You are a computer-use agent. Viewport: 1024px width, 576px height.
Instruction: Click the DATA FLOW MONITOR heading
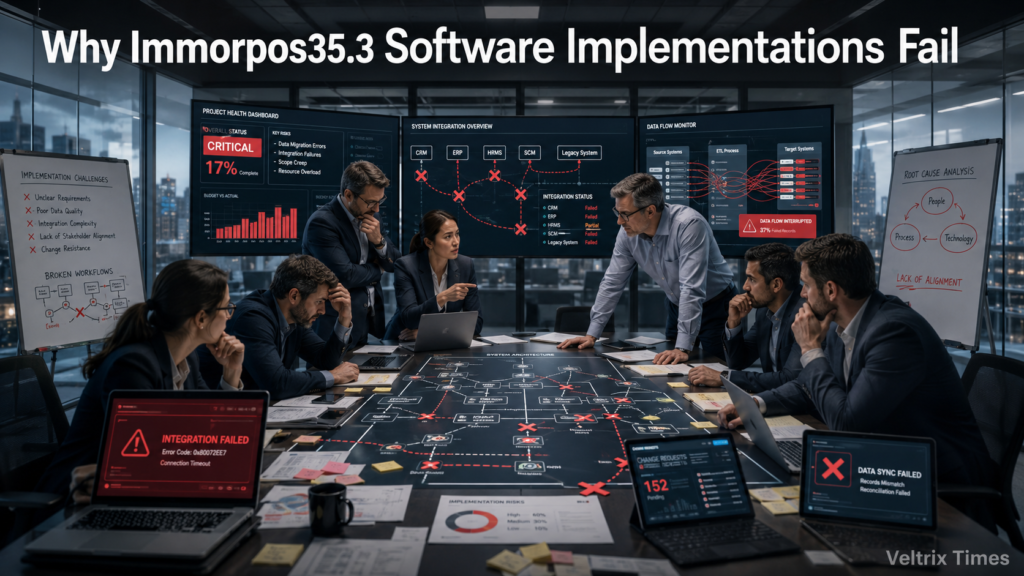tap(671, 126)
